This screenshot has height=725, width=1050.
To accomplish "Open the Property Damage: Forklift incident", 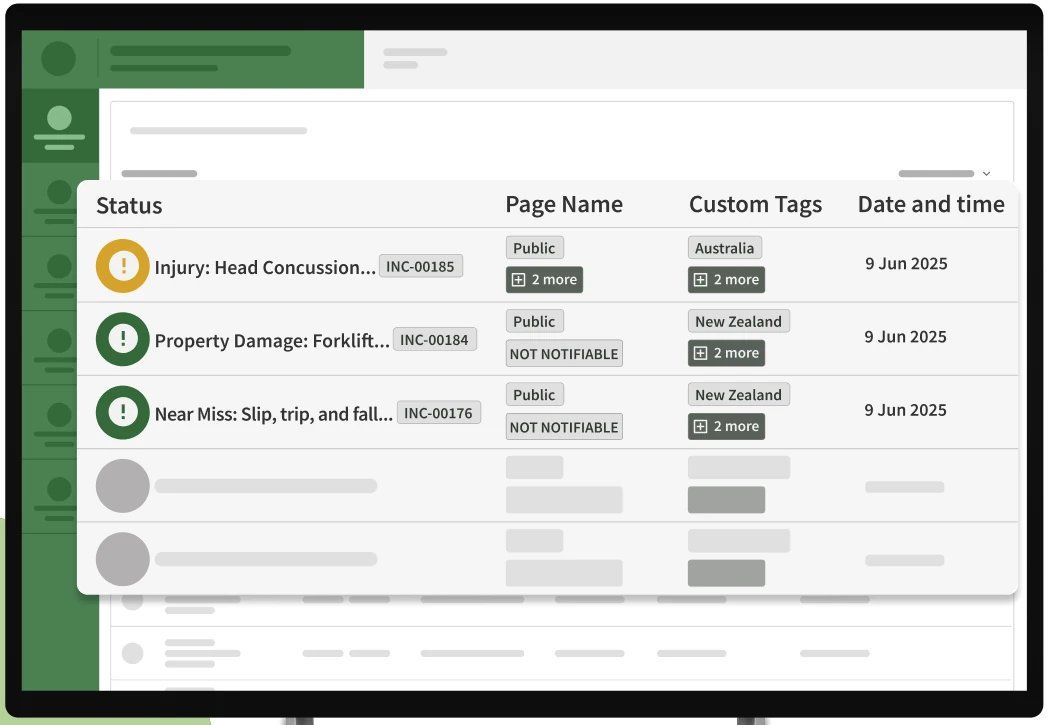I will click(x=272, y=340).
